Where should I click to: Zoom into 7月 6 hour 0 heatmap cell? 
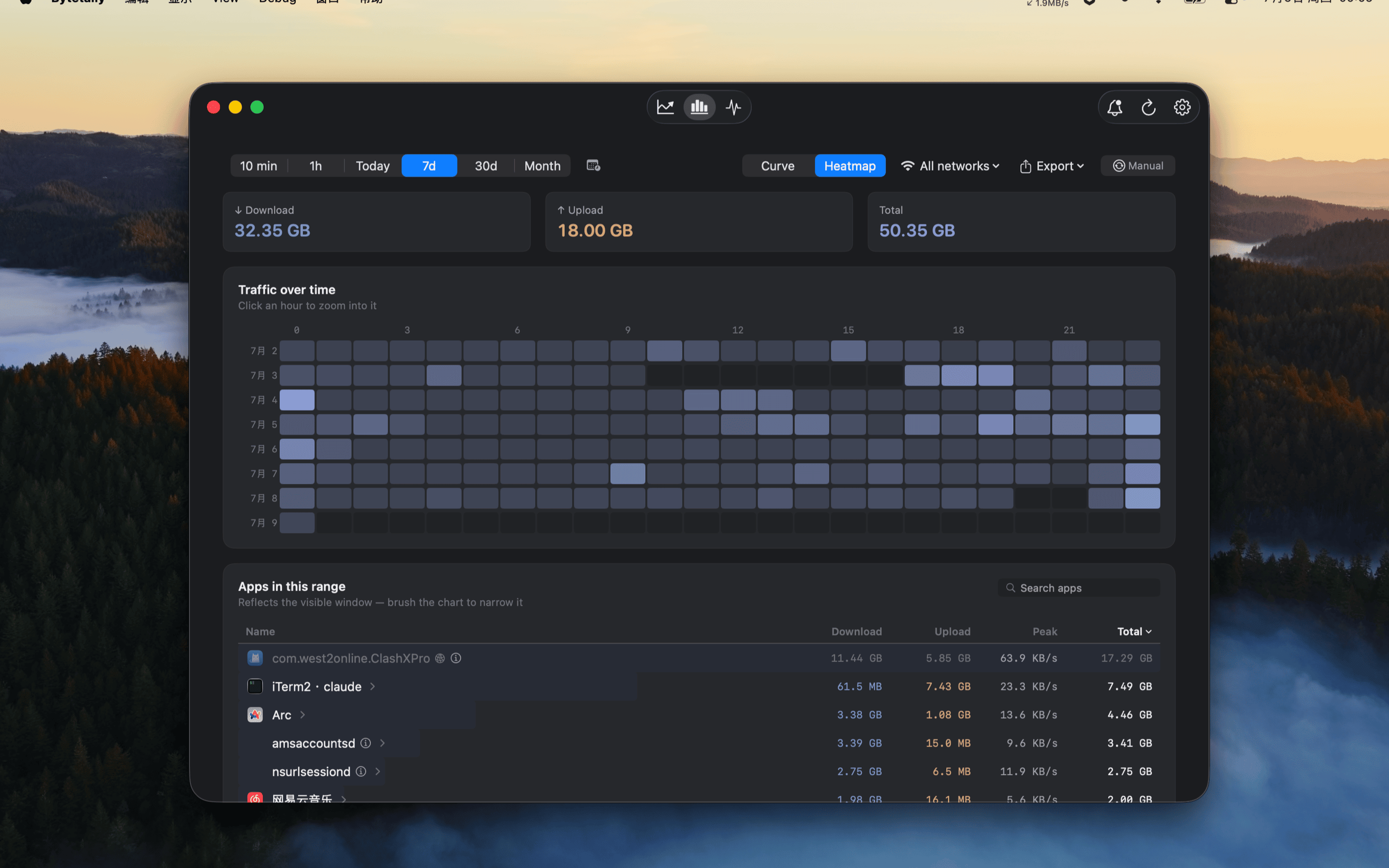[x=297, y=449]
